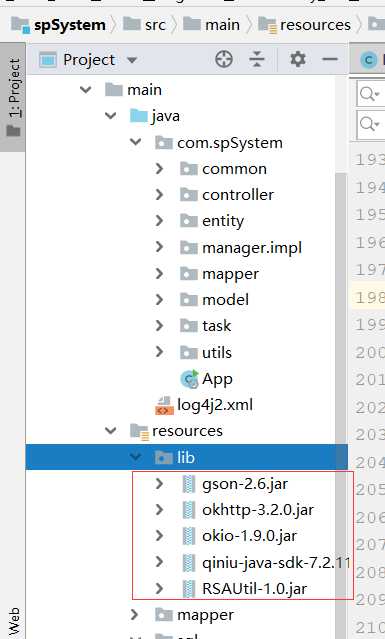
Task: Expand the utils package
Action: 159,352
